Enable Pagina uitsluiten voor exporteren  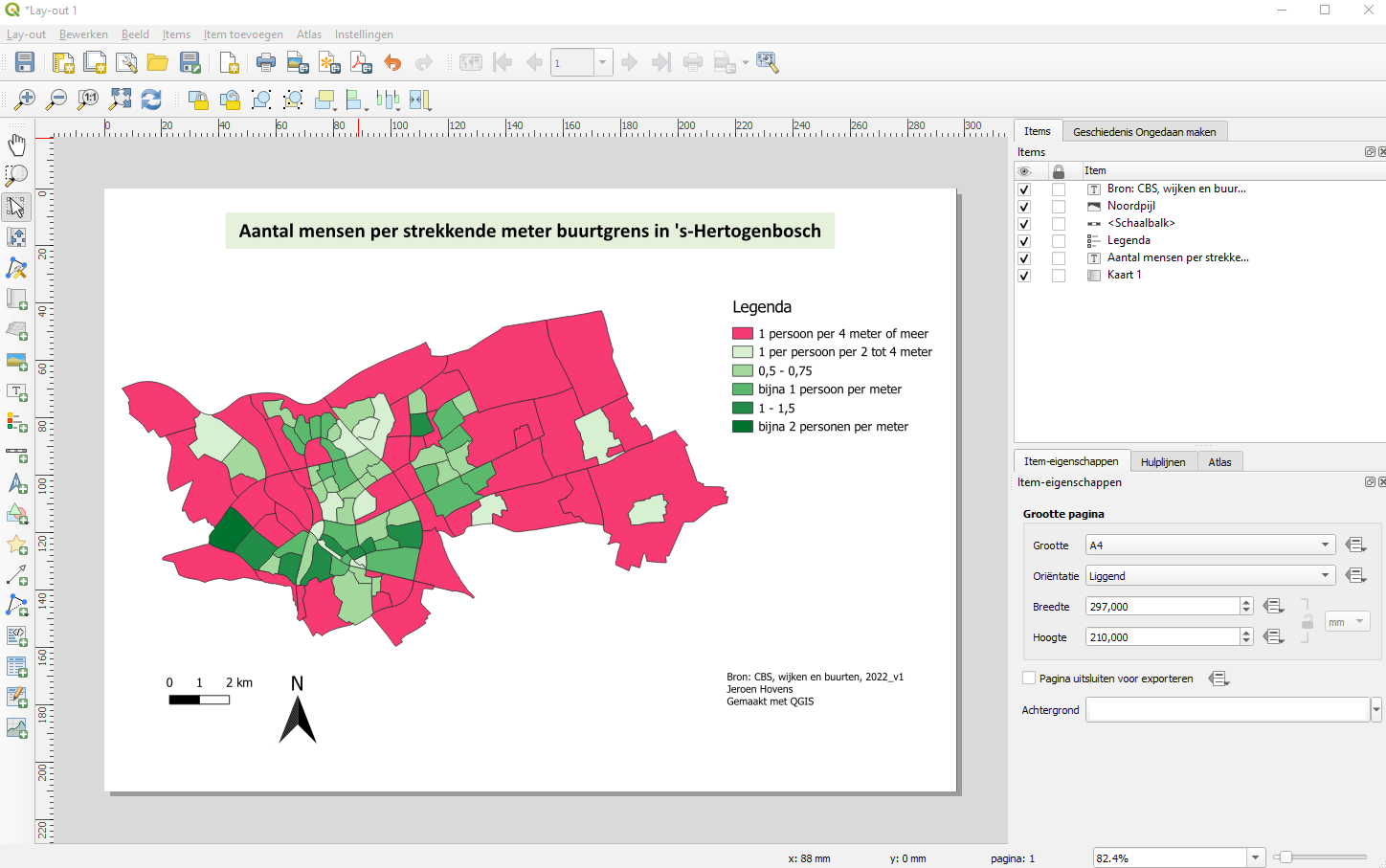click(x=1029, y=678)
